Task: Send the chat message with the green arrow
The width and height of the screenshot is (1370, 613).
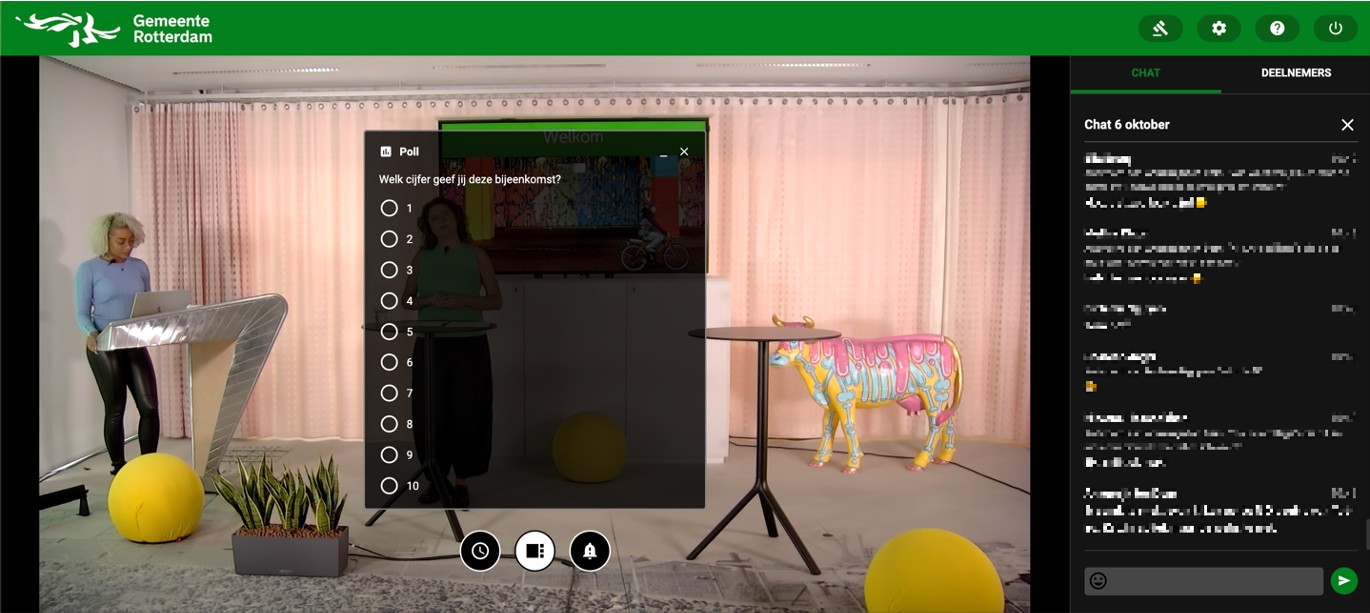Action: [1344, 580]
